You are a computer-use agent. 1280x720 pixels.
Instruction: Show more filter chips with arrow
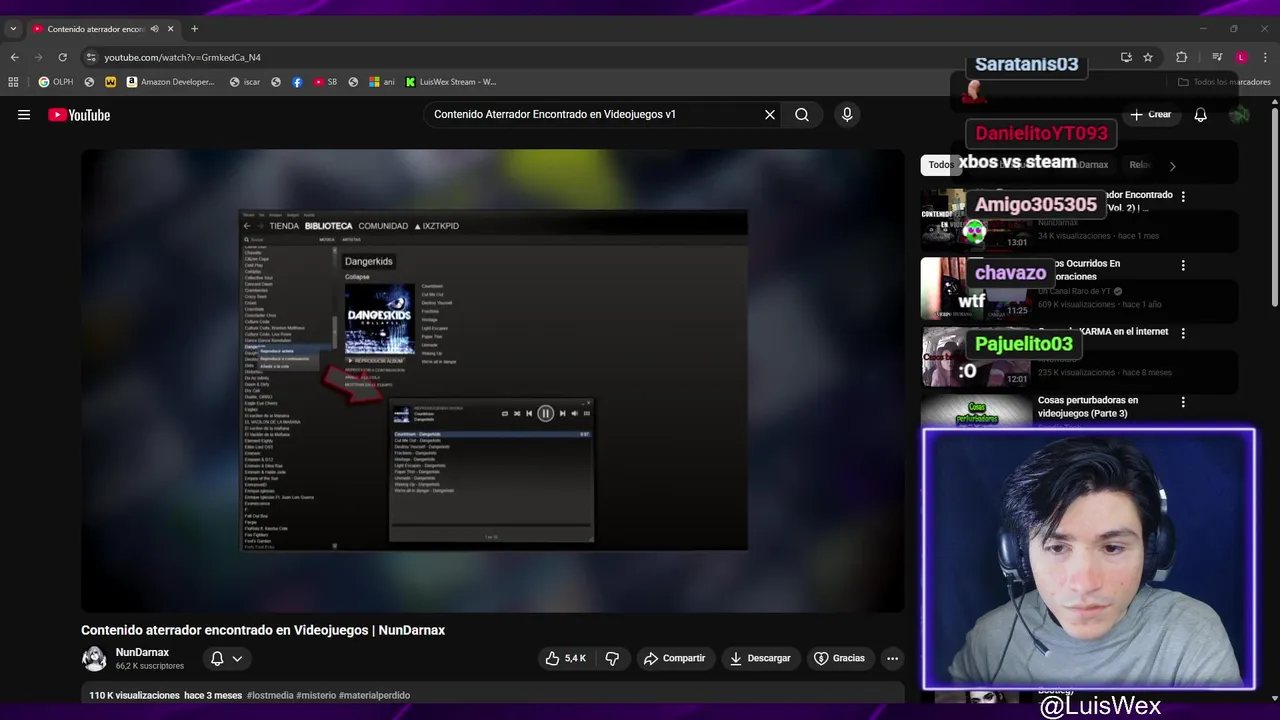pyautogui.click(x=1172, y=166)
